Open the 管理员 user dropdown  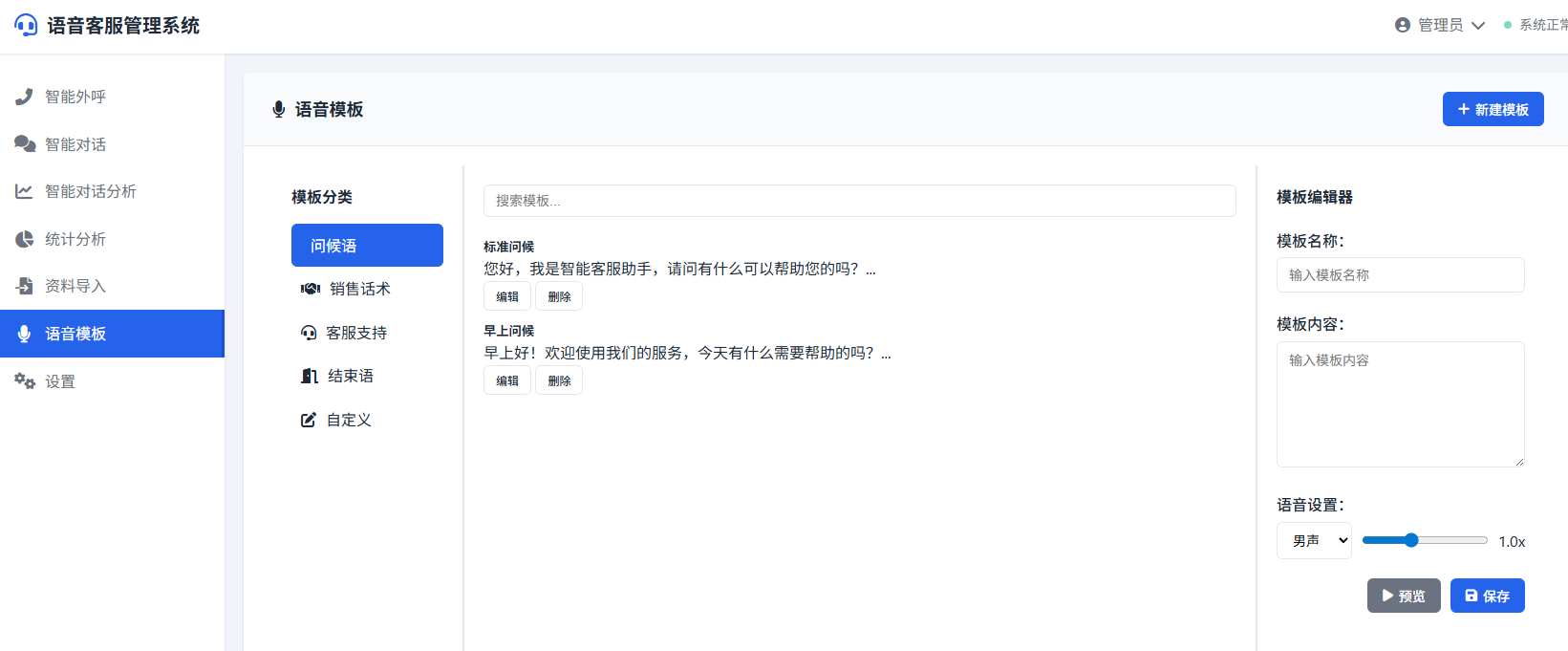click(1440, 25)
